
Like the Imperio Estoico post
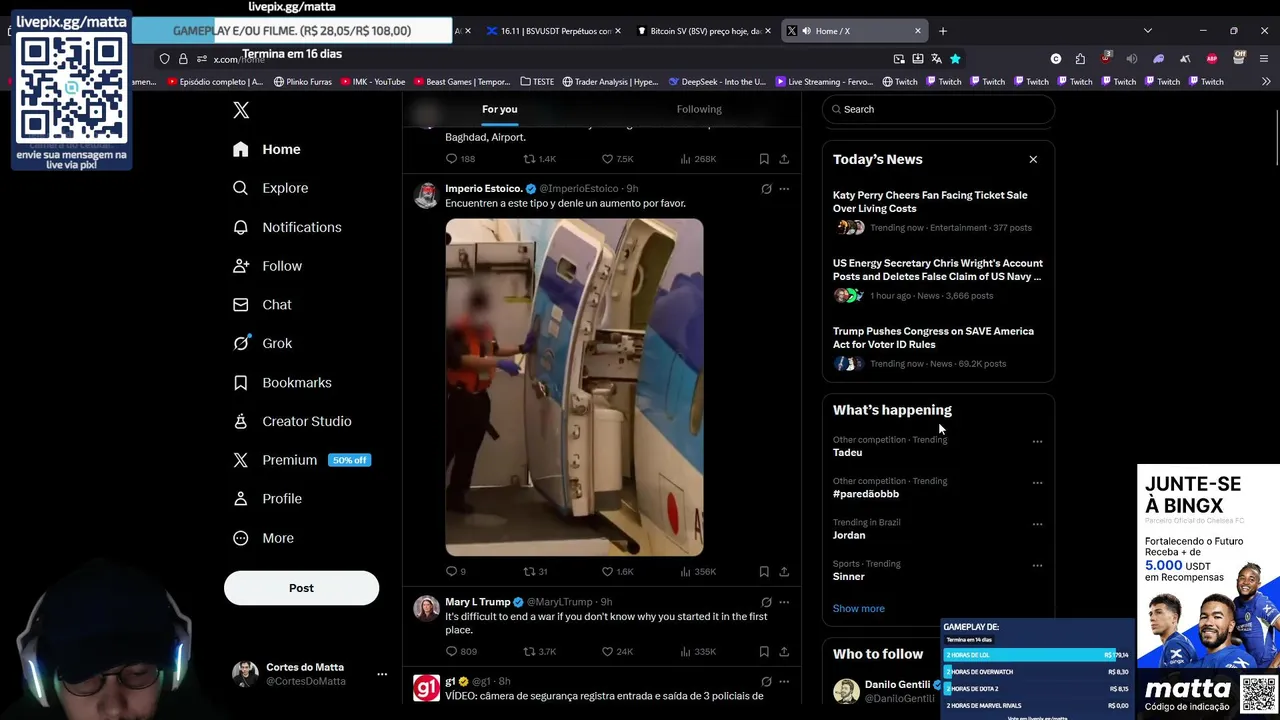click(x=617, y=572)
